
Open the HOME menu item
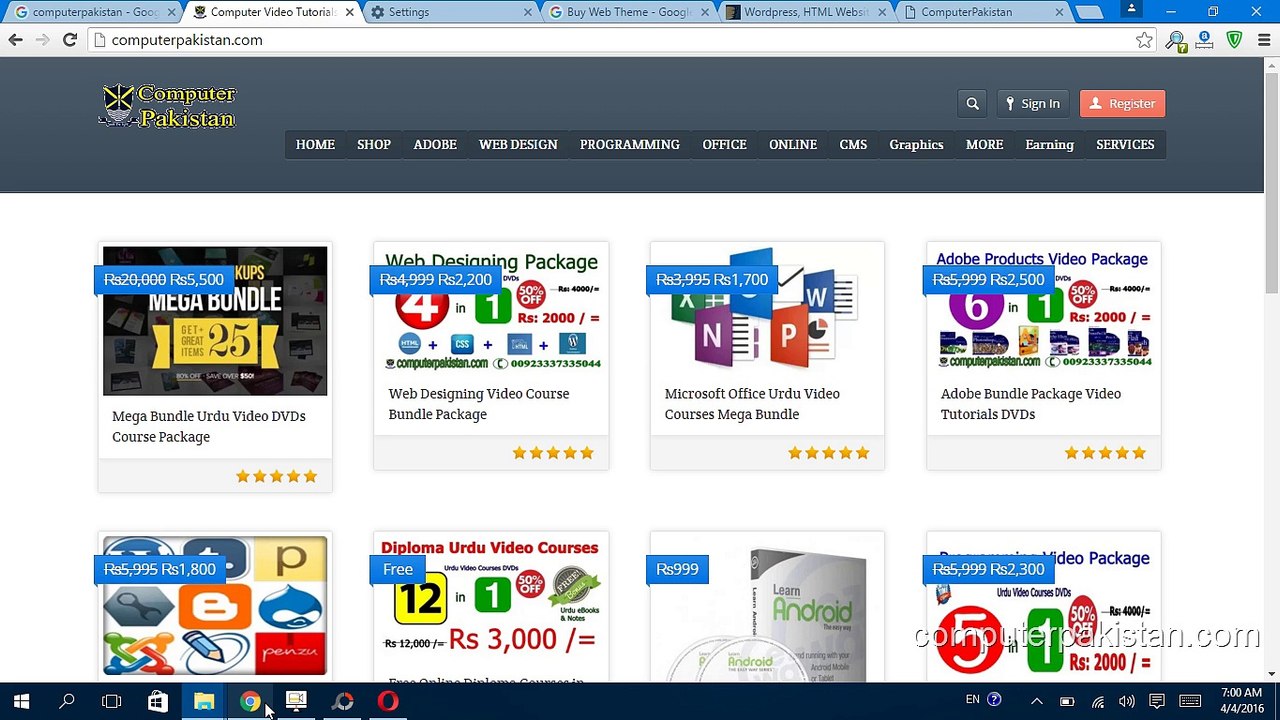click(315, 144)
